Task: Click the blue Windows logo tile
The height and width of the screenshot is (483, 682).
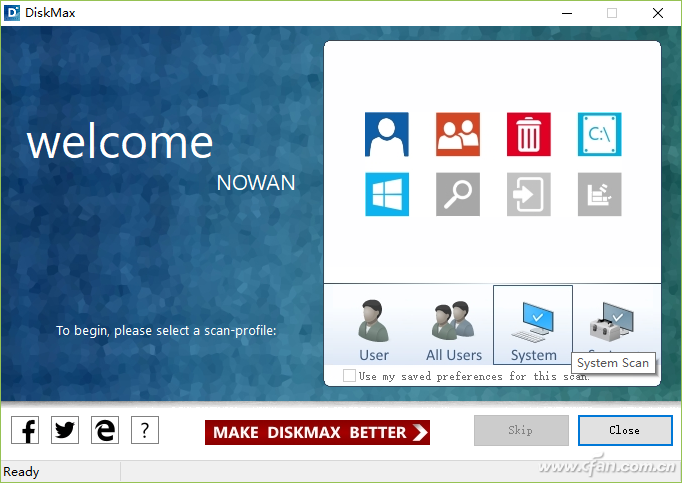Action: (x=387, y=194)
